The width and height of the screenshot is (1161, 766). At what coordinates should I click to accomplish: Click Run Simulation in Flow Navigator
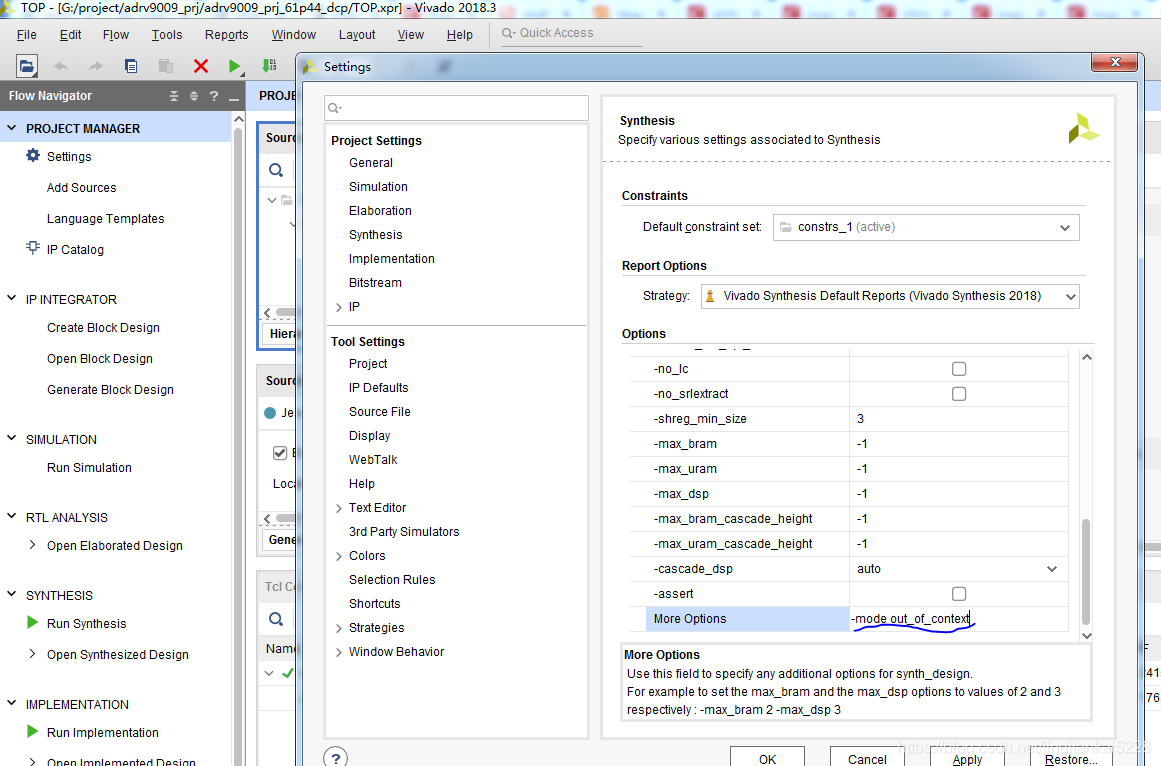[x=89, y=468]
